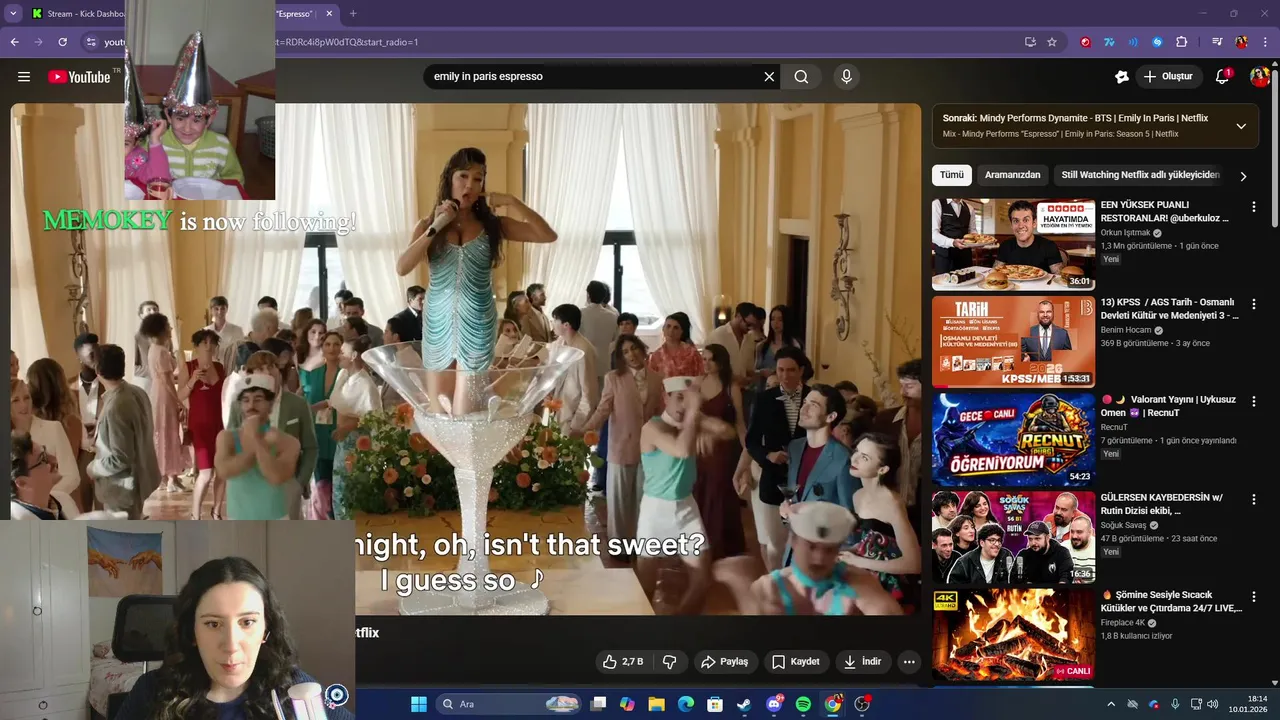Viewport: 1280px width, 720px height.
Task: Open Discord from the taskbar
Action: coord(774,704)
